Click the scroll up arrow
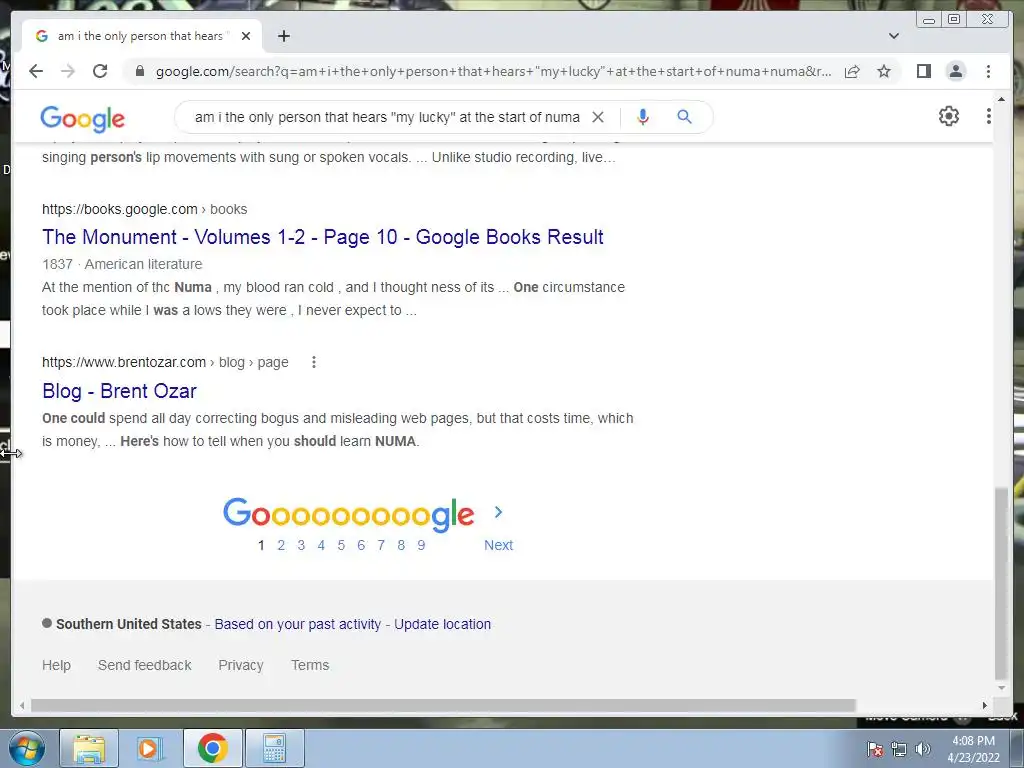This screenshot has width=1024, height=768. click(x=1001, y=99)
